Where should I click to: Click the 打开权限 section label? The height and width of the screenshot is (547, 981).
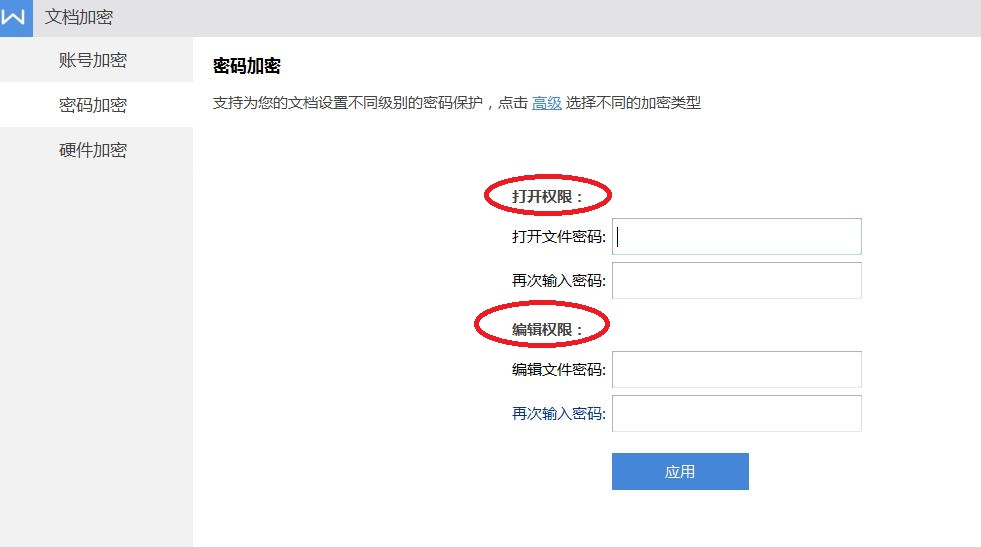pos(547,197)
